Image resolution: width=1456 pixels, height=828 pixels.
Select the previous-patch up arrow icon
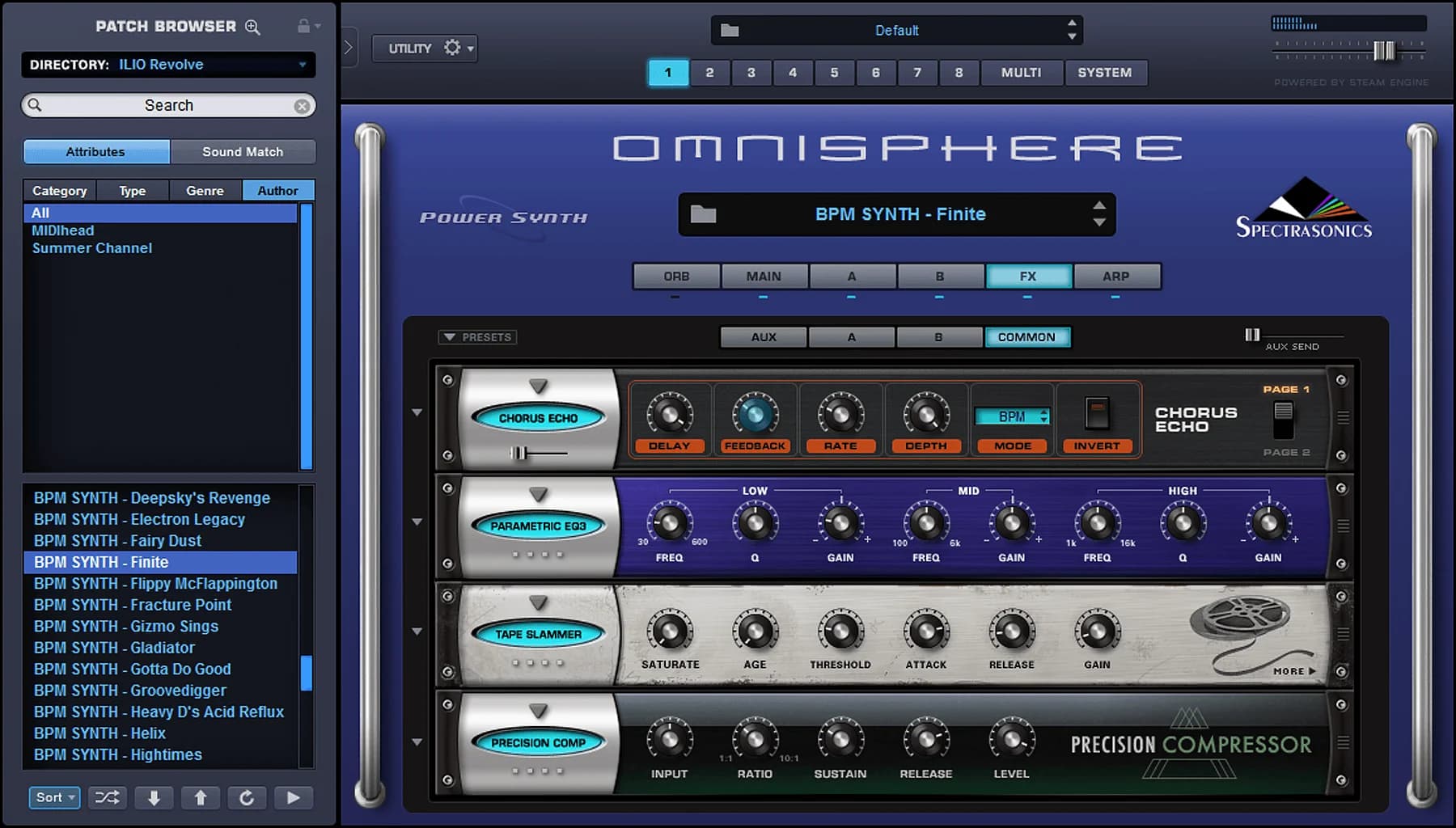tap(201, 797)
